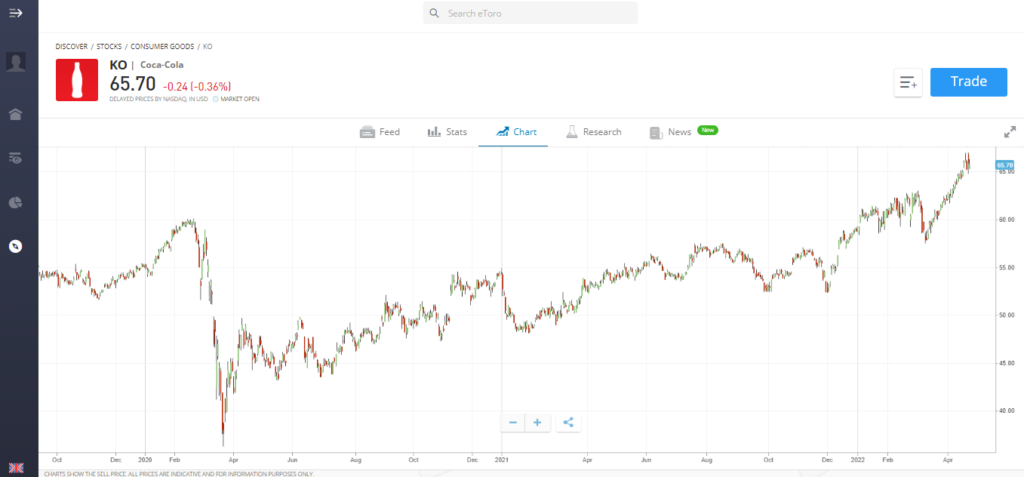Click the MARKET OPEN status text
This screenshot has height=477, width=1024.
[x=240, y=99]
